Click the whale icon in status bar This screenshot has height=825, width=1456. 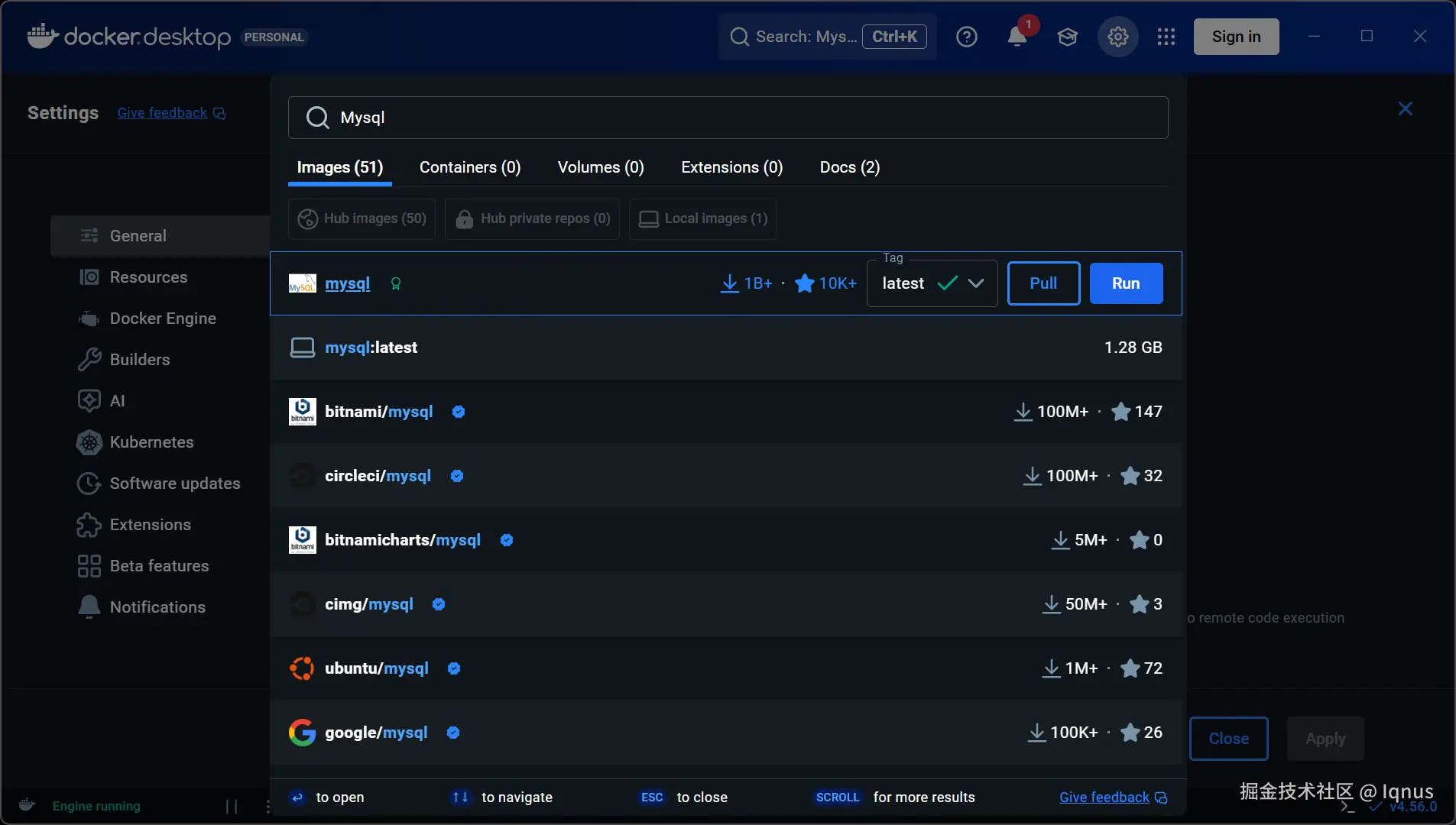click(27, 805)
